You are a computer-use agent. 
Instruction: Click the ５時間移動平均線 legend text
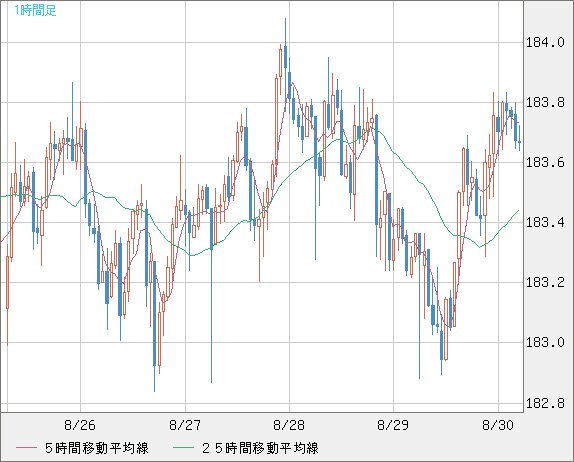coord(97,448)
